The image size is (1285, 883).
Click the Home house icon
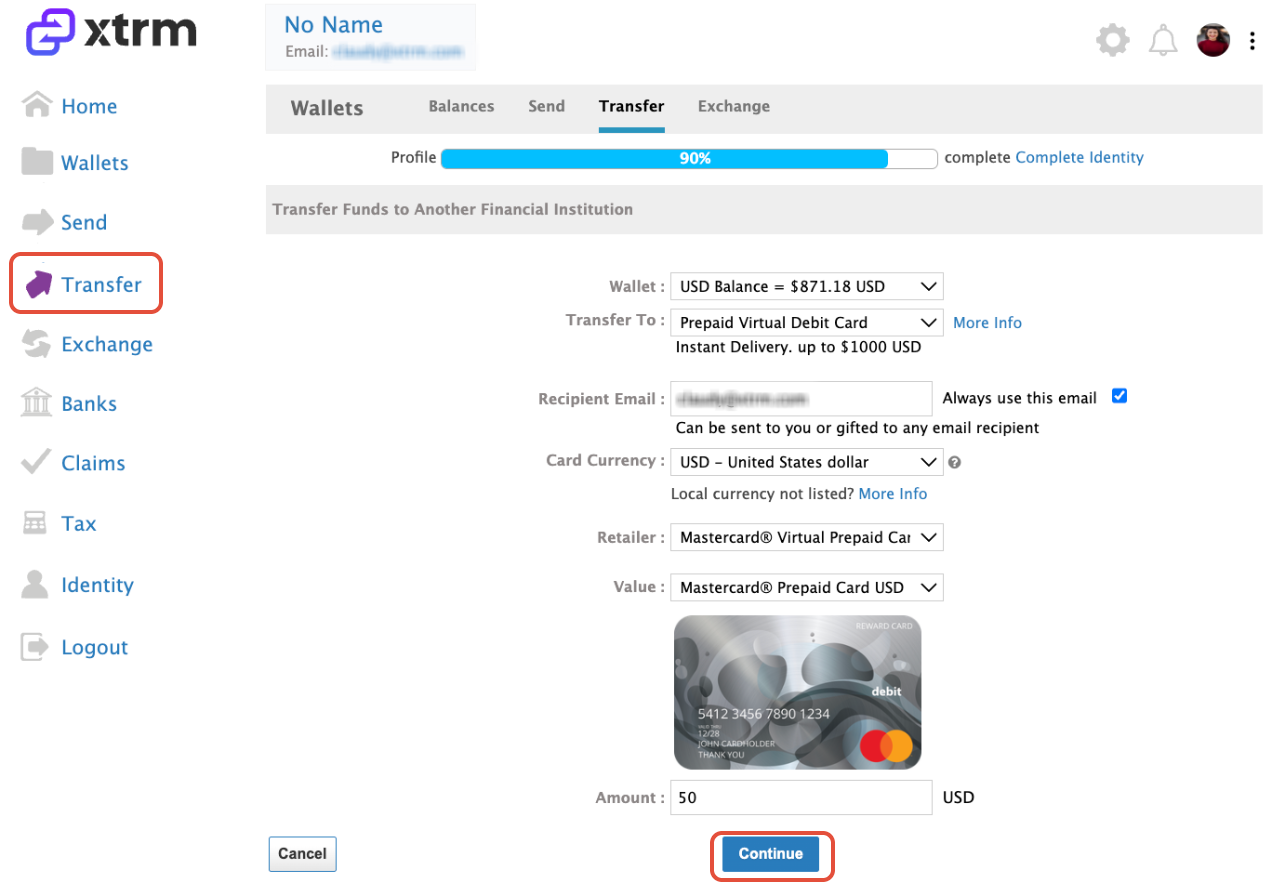point(37,104)
